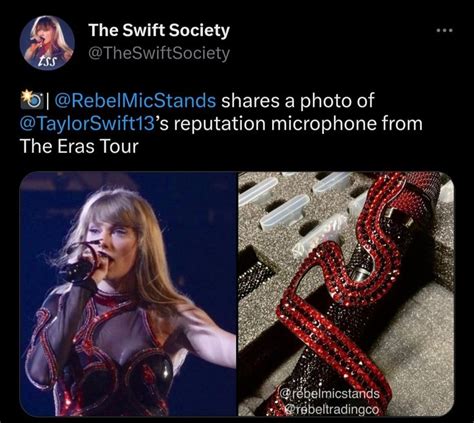Open the @TheSwiftSociety handle
474x423 pixels.
tap(159, 53)
